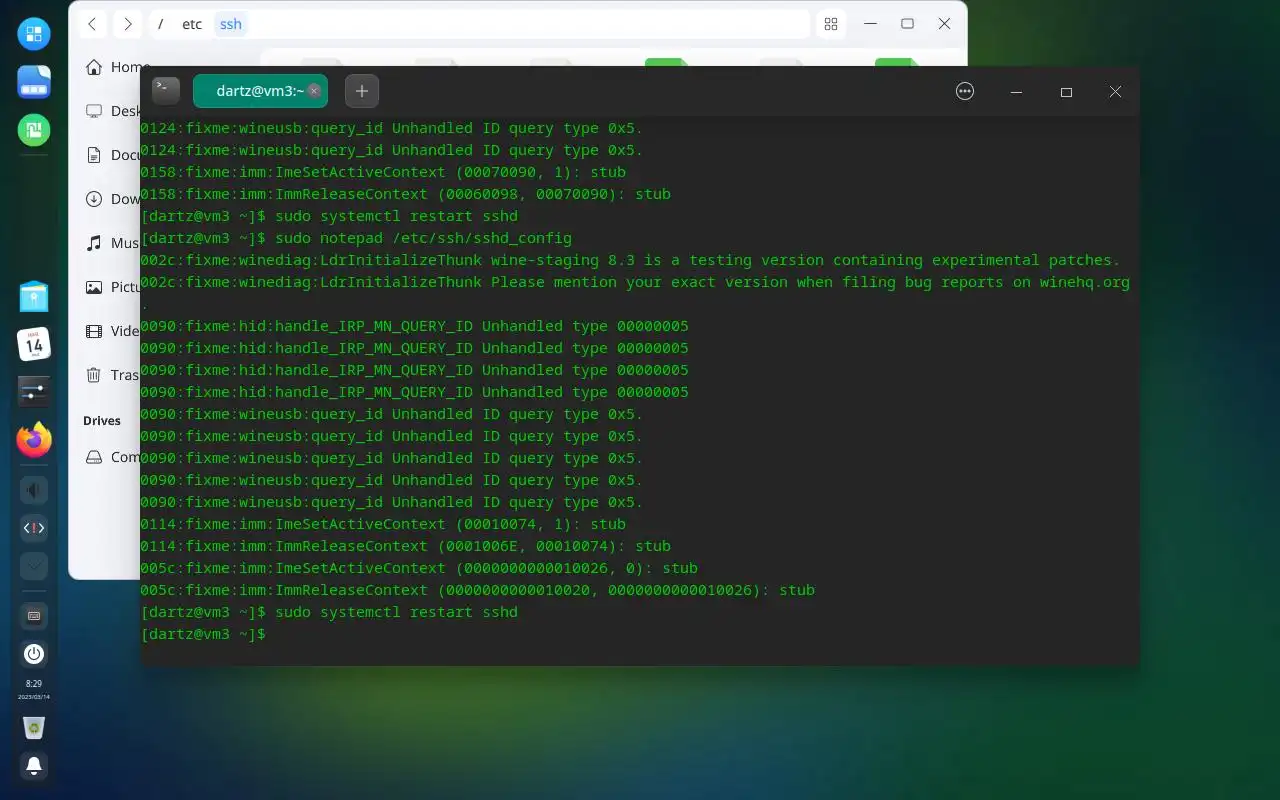The height and width of the screenshot is (800, 1280).
Task: Open Computer drive in file manager sidebar
Action: (113, 457)
